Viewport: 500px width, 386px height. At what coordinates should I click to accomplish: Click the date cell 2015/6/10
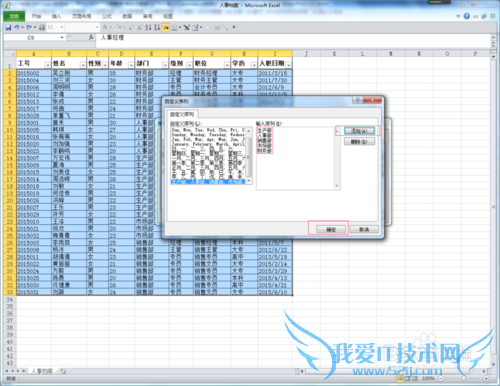275,292
